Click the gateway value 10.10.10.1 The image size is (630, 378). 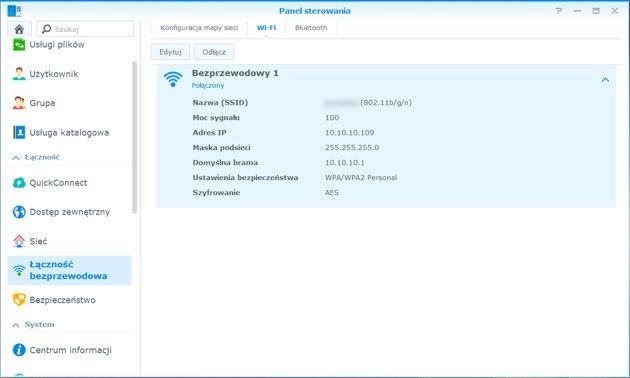pos(345,163)
